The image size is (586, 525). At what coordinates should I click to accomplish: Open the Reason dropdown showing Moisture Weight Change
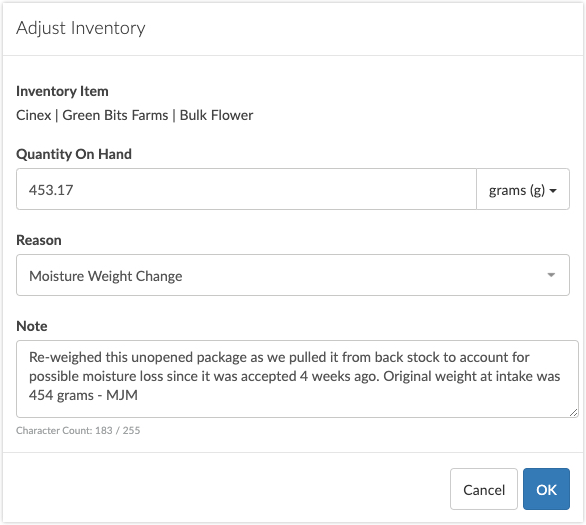(293, 275)
